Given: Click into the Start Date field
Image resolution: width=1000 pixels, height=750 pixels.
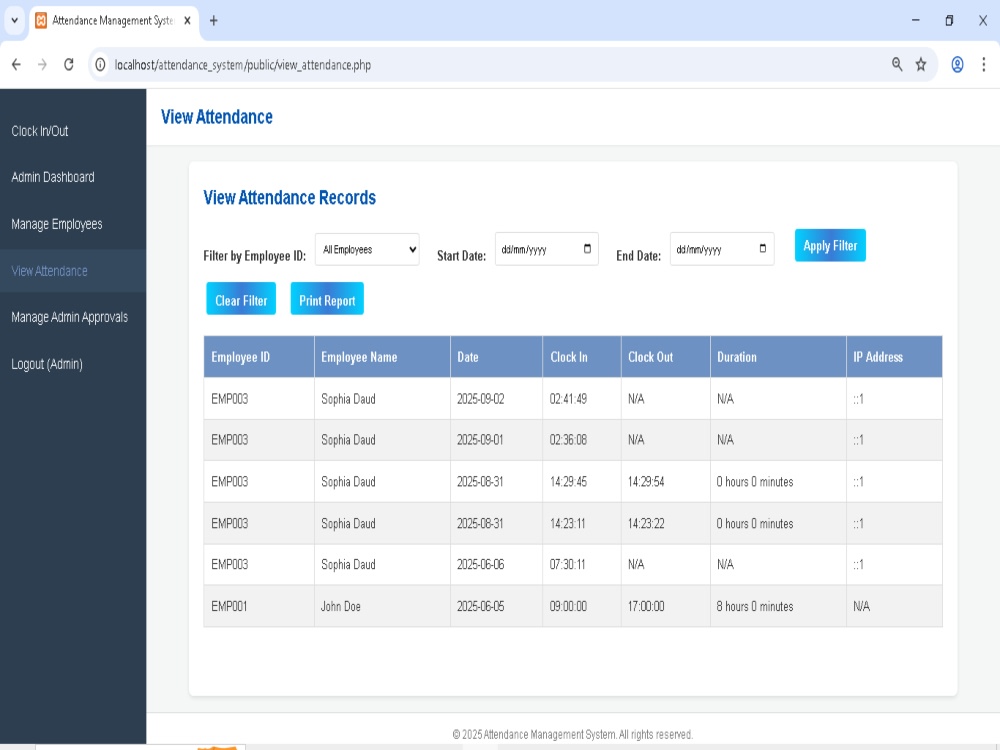Looking at the screenshot, I should [547, 249].
